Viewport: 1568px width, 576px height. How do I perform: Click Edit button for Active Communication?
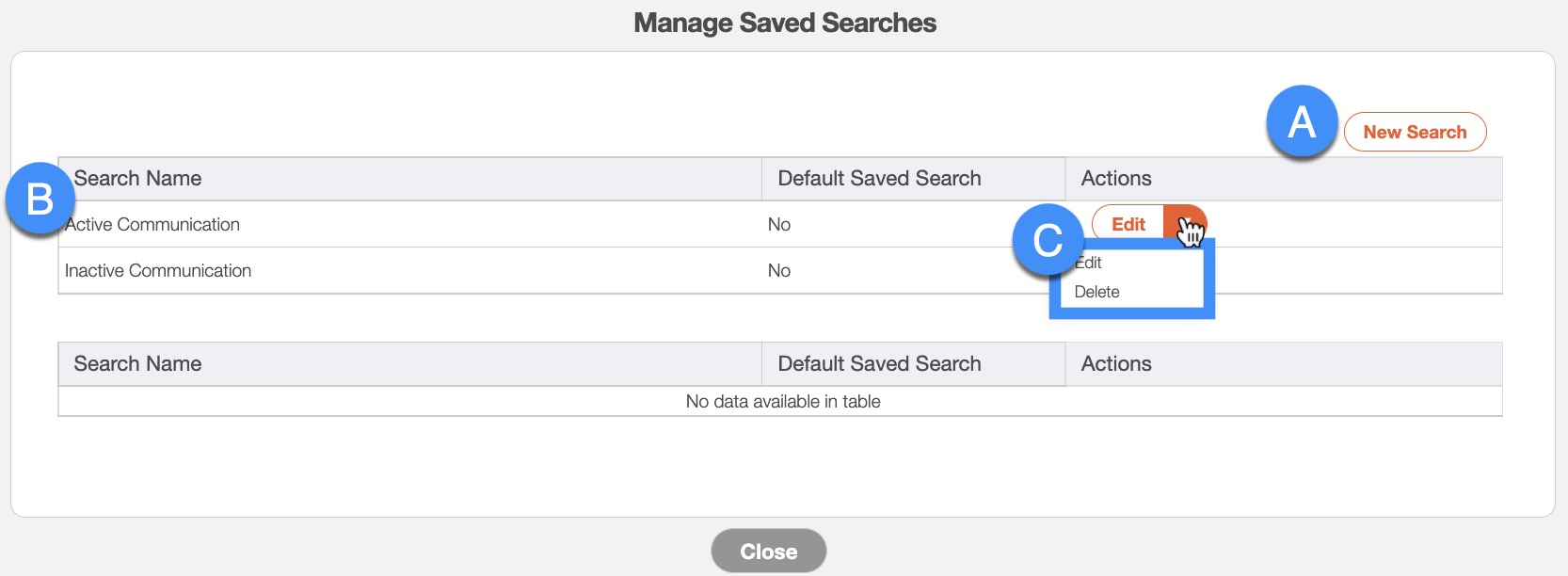(x=1128, y=224)
